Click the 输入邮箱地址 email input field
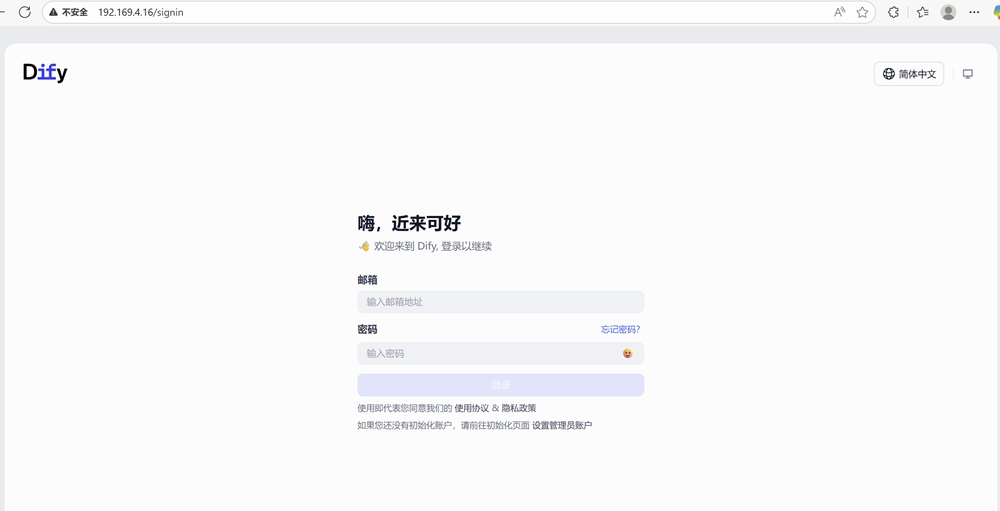The image size is (1000, 511). [501, 302]
